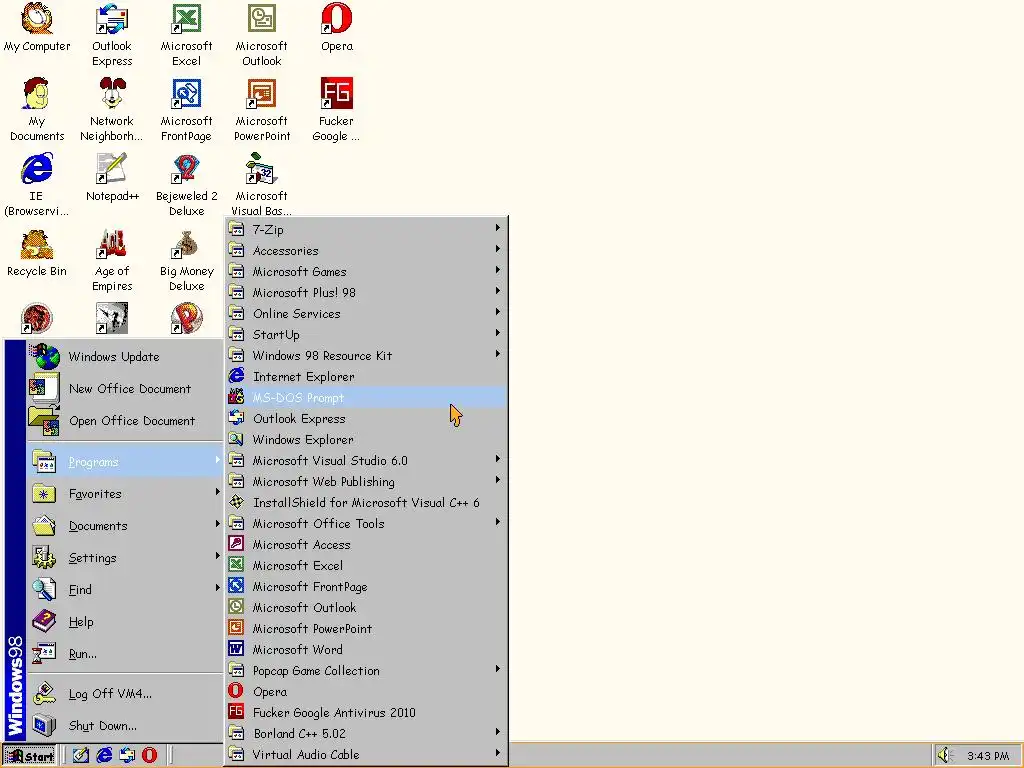Expand the Online Services folder

[366, 313]
